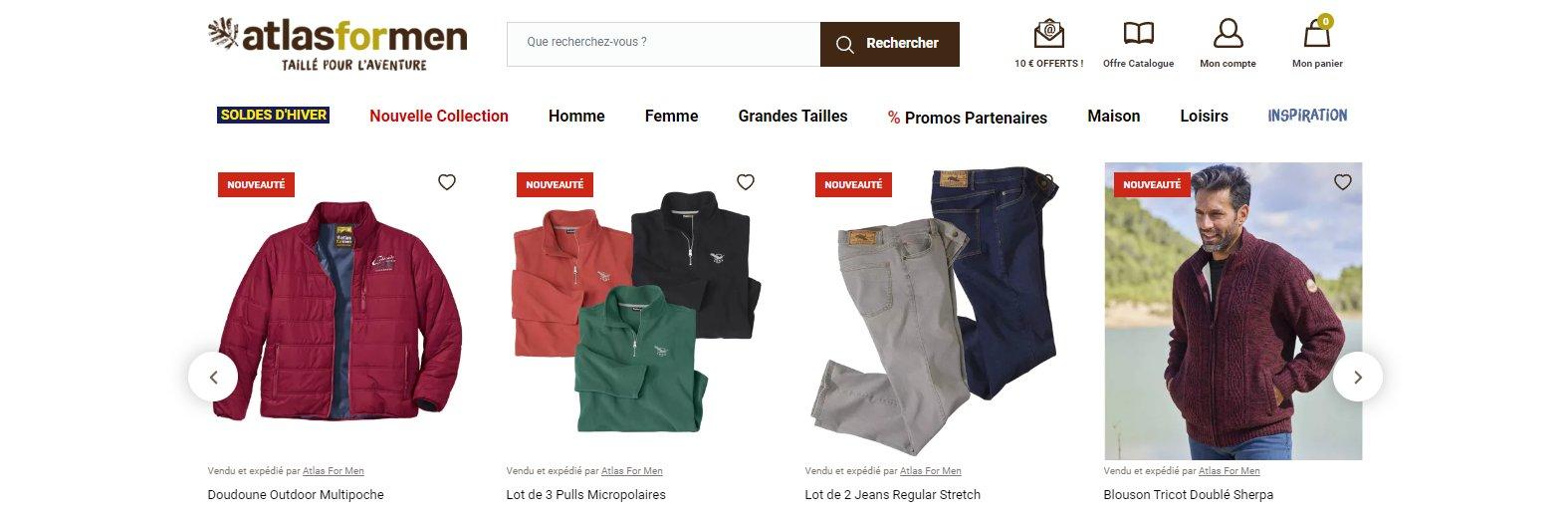Show next products with right carousel arrow

[1358, 377]
